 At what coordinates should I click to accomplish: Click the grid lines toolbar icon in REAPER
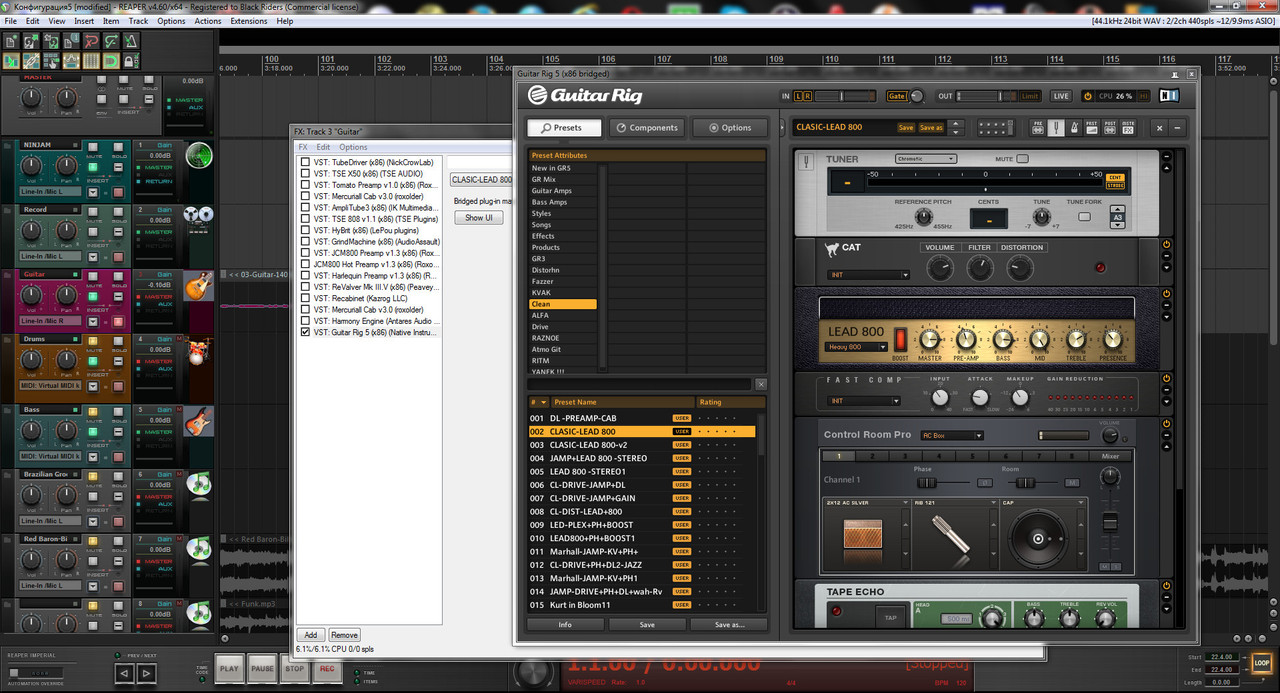(x=90, y=61)
